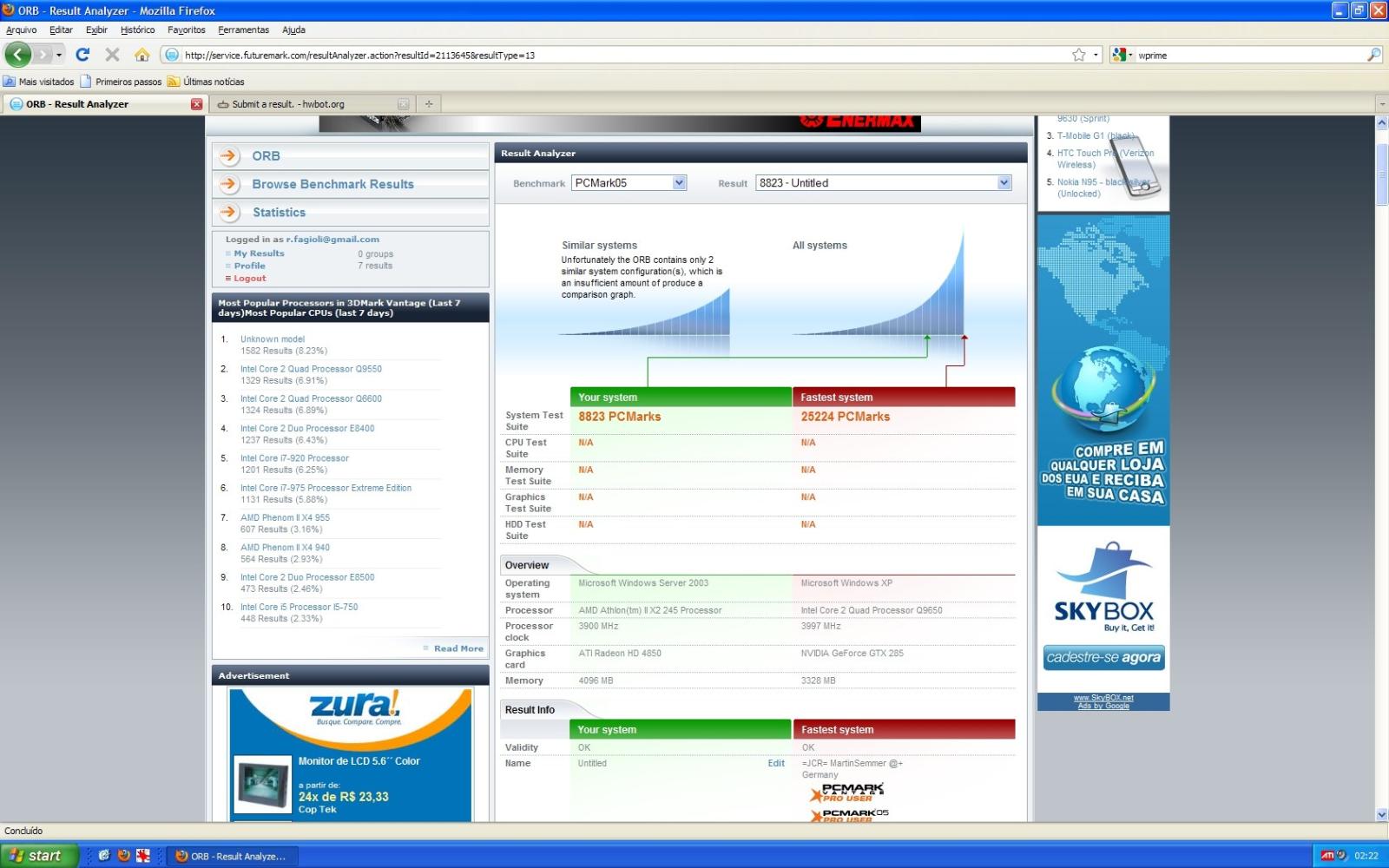Close the hwbot Submit a result tab
Image resolution: width=1389 pixels, height=868 pixels.
point(403,104)
